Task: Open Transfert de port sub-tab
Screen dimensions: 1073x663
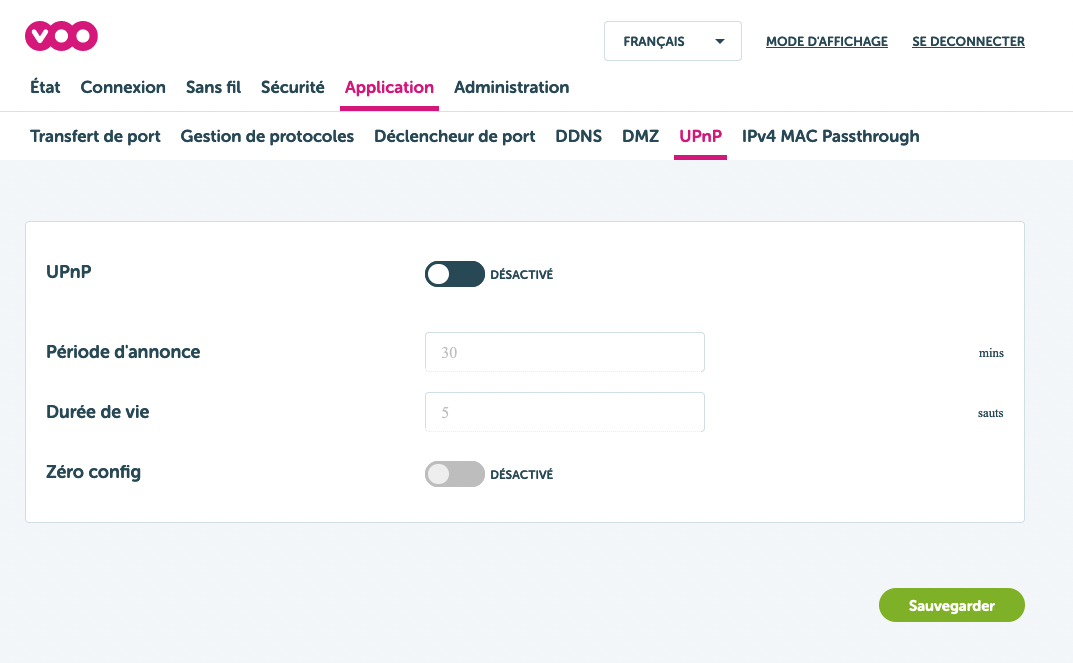Action: [x=95, y=136]
